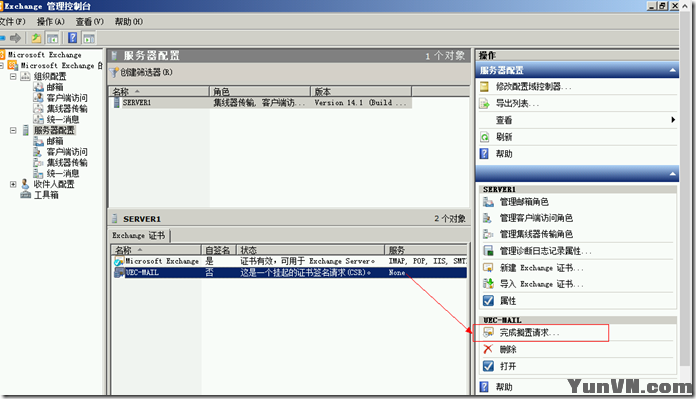
Task: Click the checkmark 打开 icon under UEC-MAIL
Action: 488,366
